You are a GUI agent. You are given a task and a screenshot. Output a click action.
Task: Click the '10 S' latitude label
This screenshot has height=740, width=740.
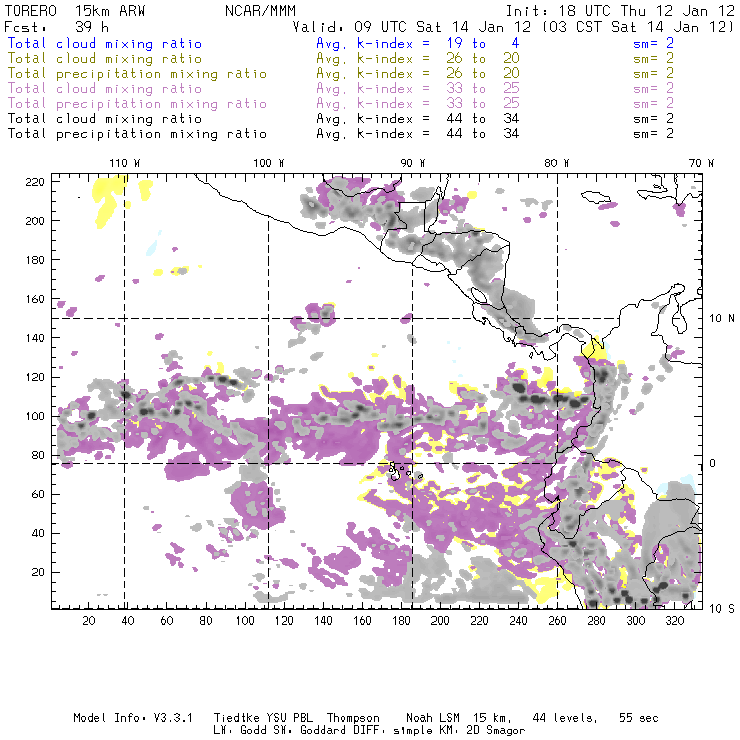(x=722, y=609)
